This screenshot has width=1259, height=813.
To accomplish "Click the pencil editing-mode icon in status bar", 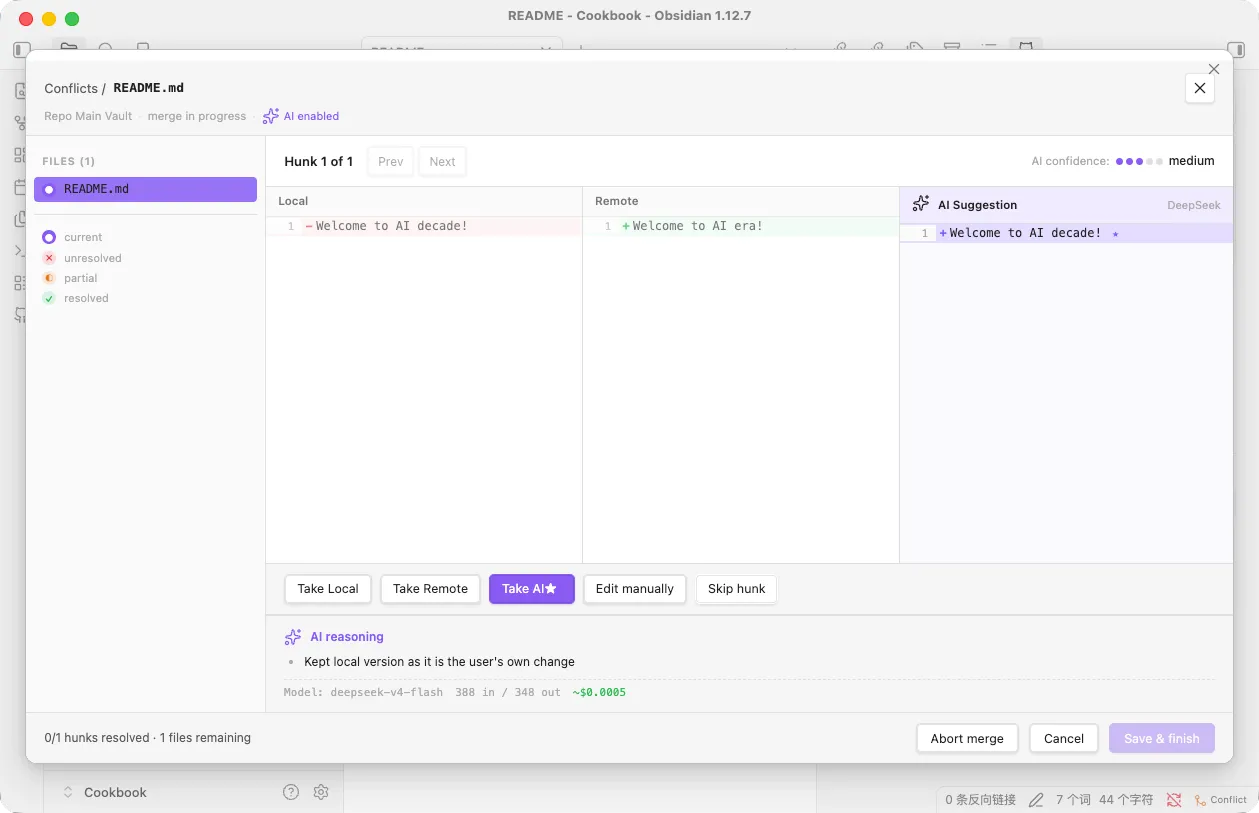I will tap(1036, 800).
